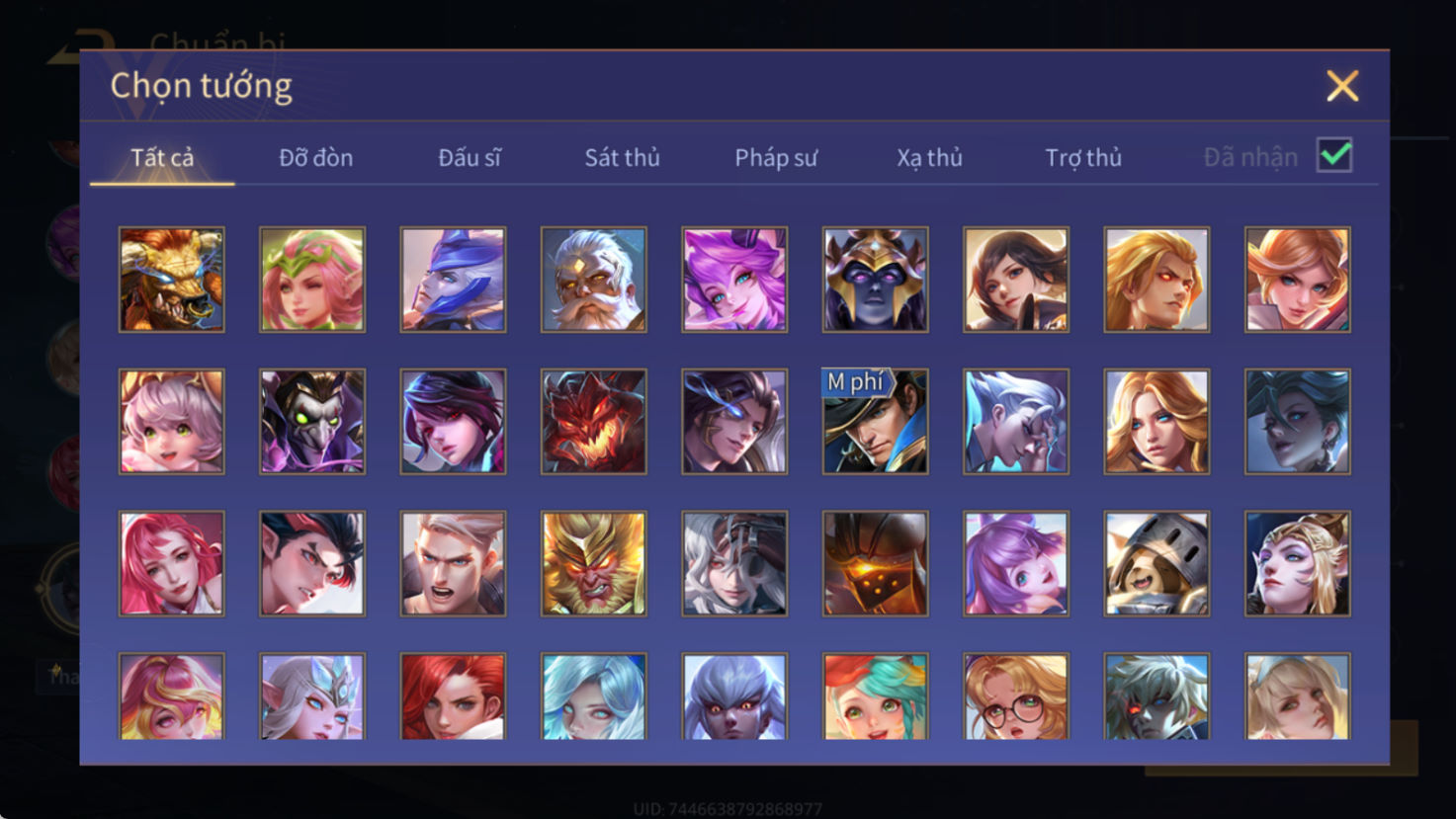Select the hero tagged 'M phí'
The image size is (1456, 819).
(876, 422)
